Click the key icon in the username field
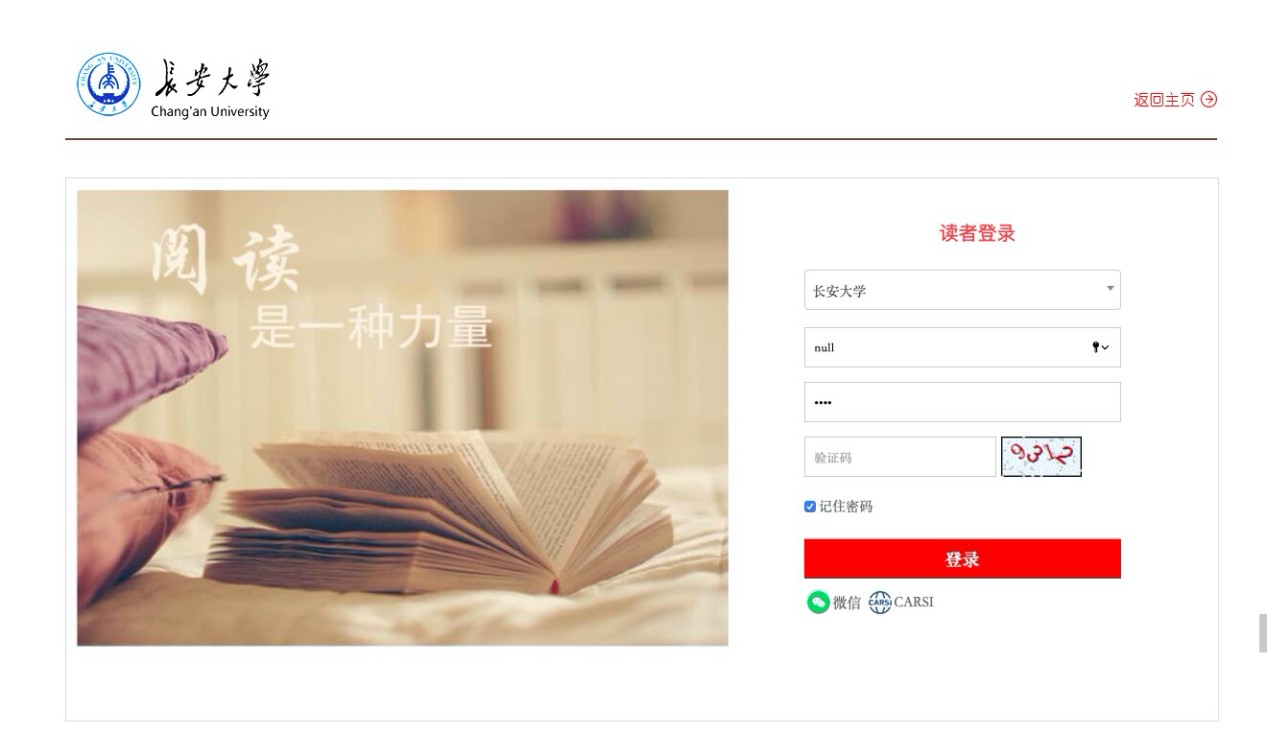 (1095, 347)
